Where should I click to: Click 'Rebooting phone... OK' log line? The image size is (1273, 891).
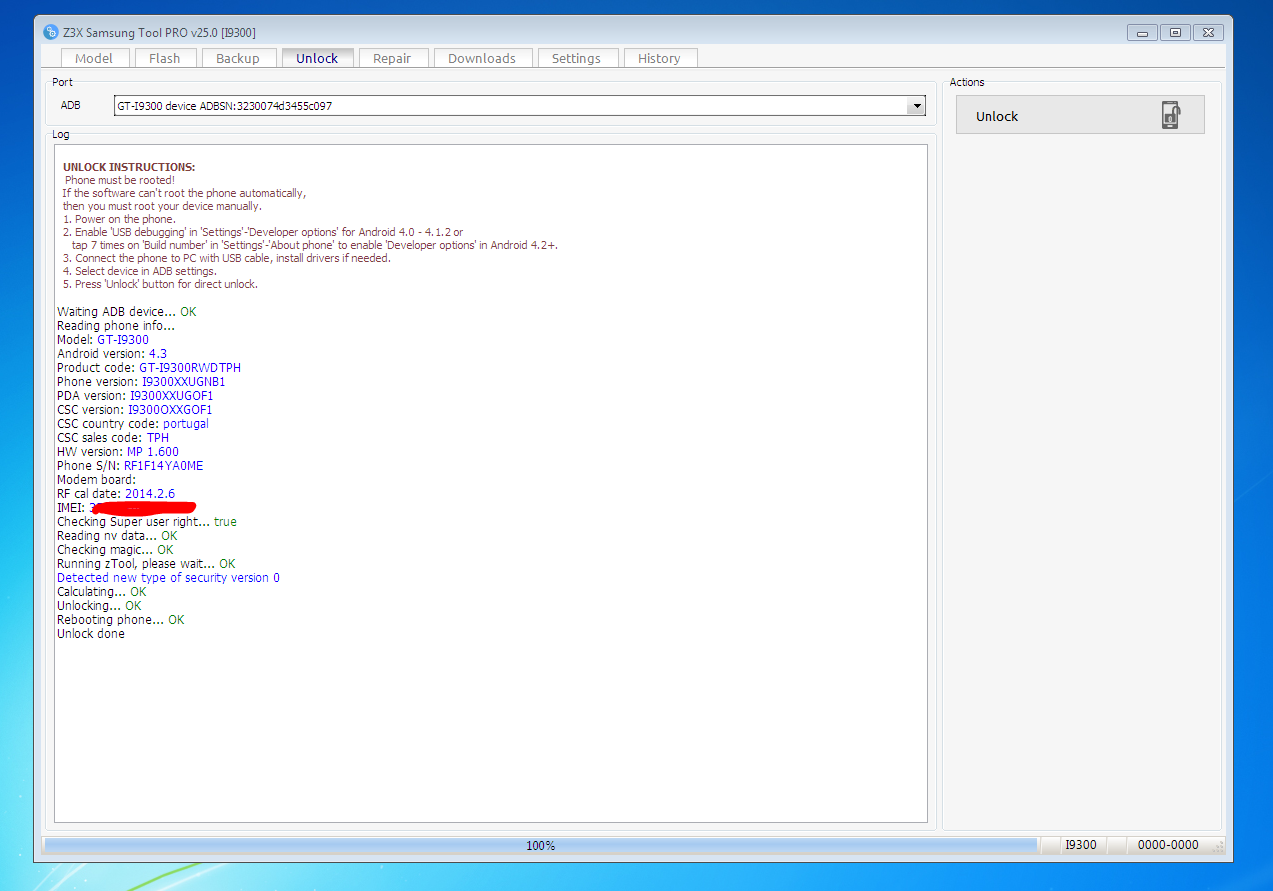pos(121,620)
